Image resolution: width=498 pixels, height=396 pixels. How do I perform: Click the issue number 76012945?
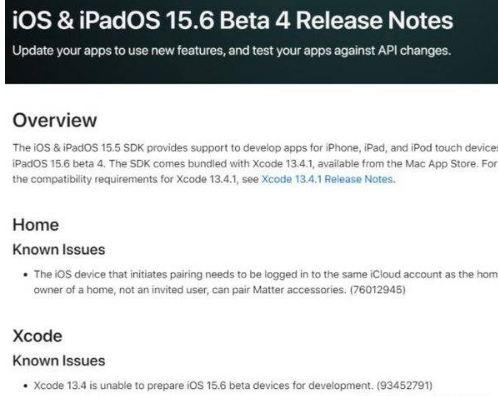coord(378,289)
